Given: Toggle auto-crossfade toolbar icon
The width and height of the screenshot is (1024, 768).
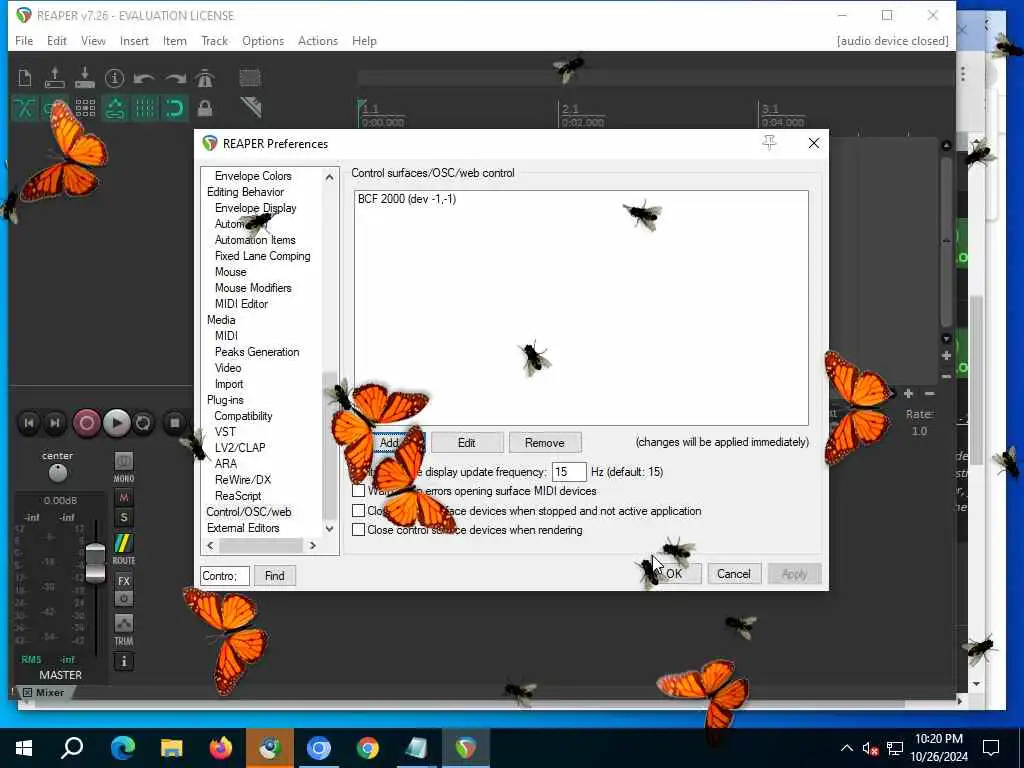Looking at the screenshot, I should pyautogui.click(x=25, y=108).
